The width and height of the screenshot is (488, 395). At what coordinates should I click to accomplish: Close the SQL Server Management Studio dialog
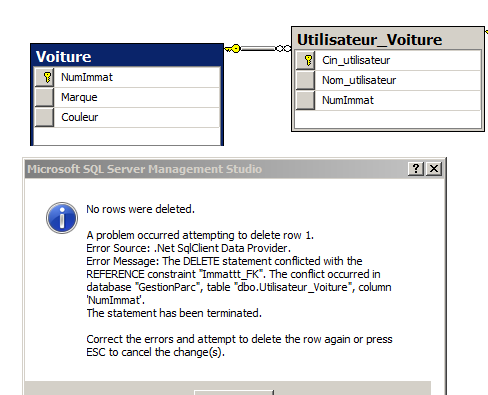pyautogui.click(x=434, y=169)
